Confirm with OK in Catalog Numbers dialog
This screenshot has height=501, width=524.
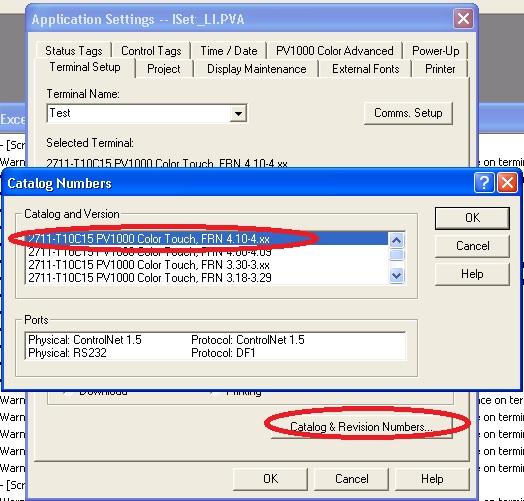[x=472, y=218]
